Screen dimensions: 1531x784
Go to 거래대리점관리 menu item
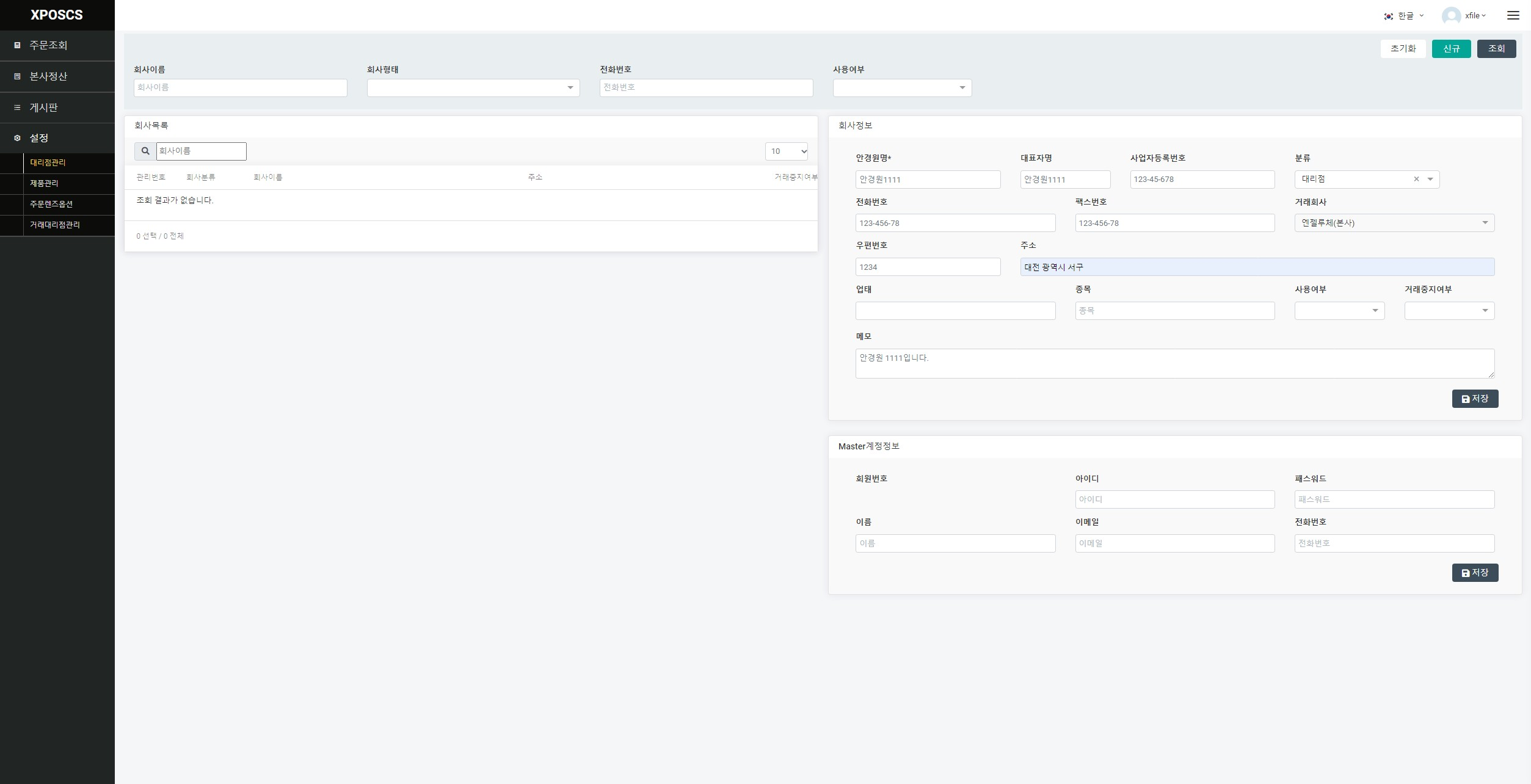55,225
